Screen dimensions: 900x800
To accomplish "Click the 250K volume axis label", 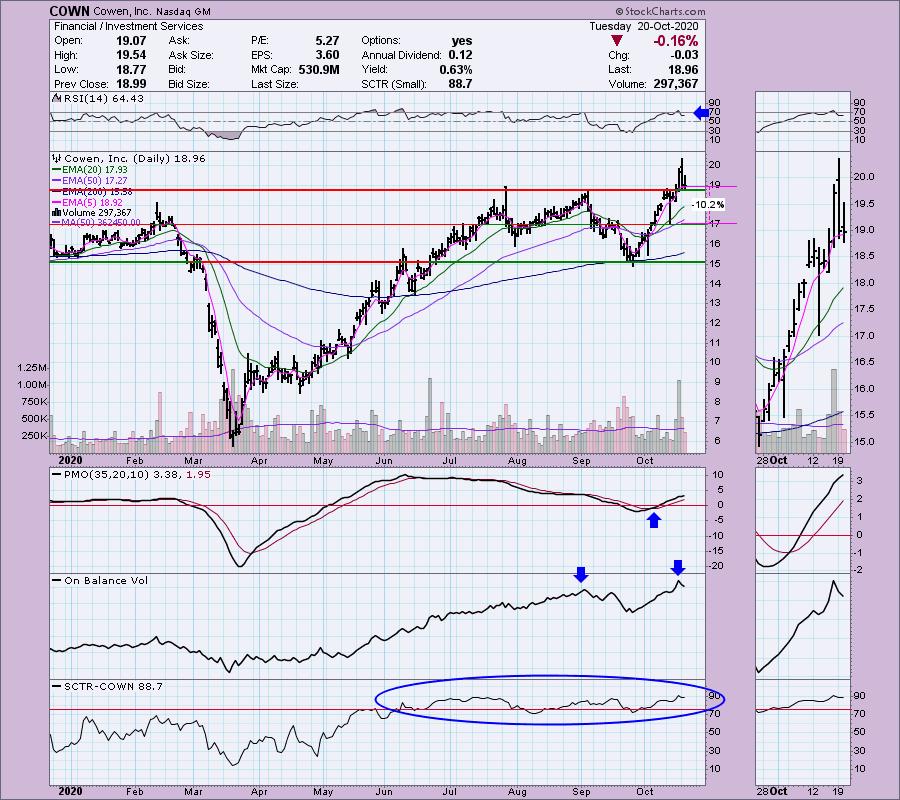I will point(34,436).
